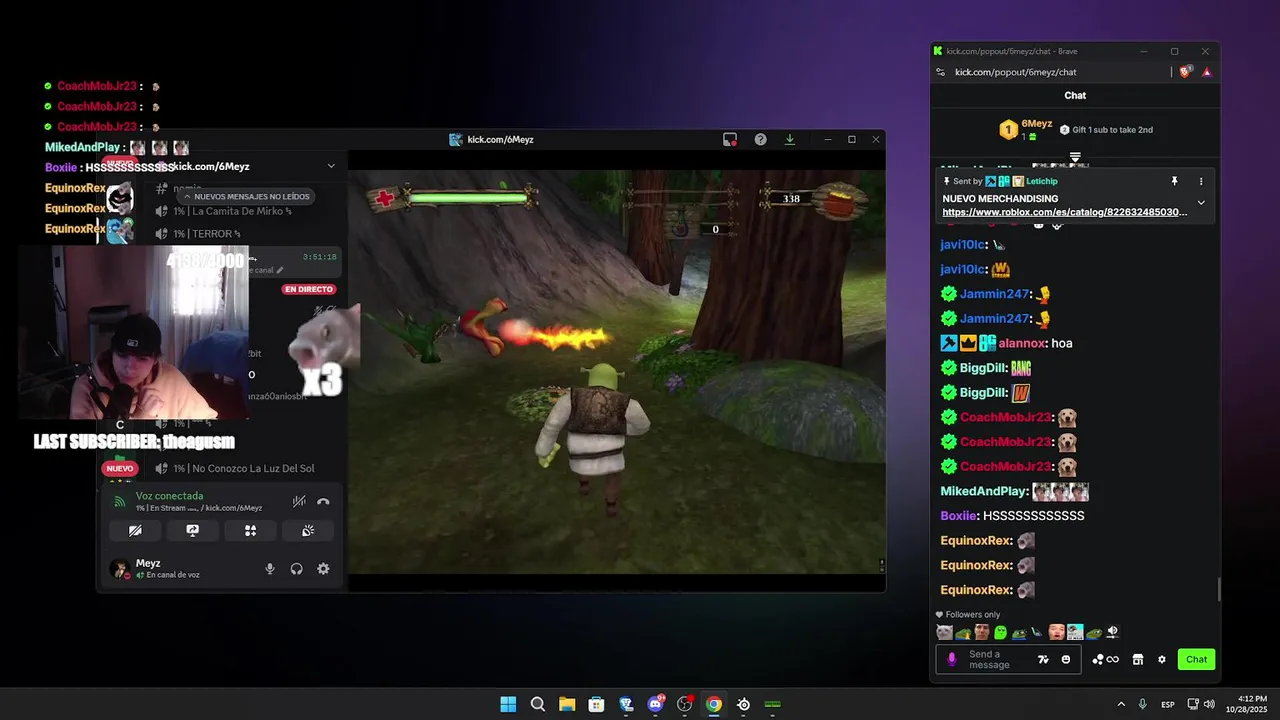Mute microphone in Discord user panel
This screenshot has width=1280, height=720.
[269, 569]
